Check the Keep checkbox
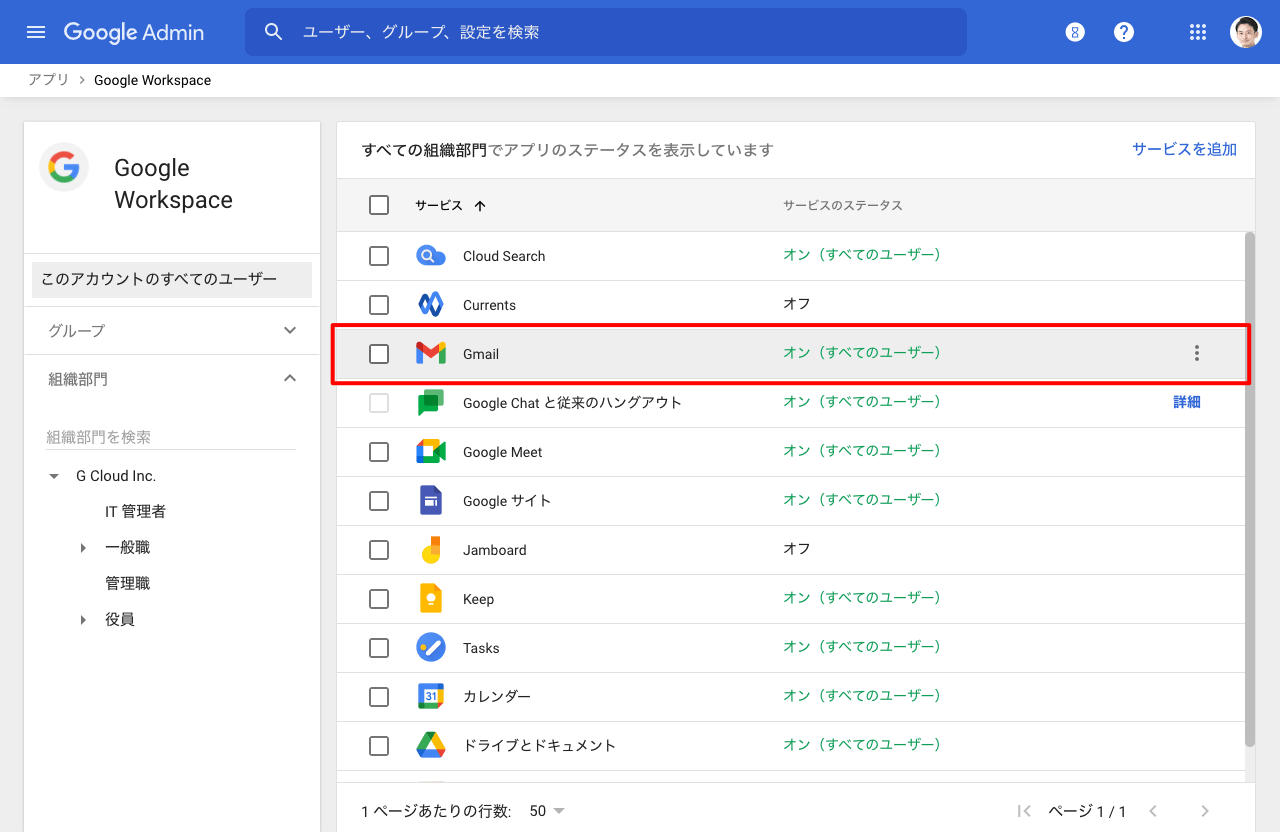 click(x=379, y=599)
